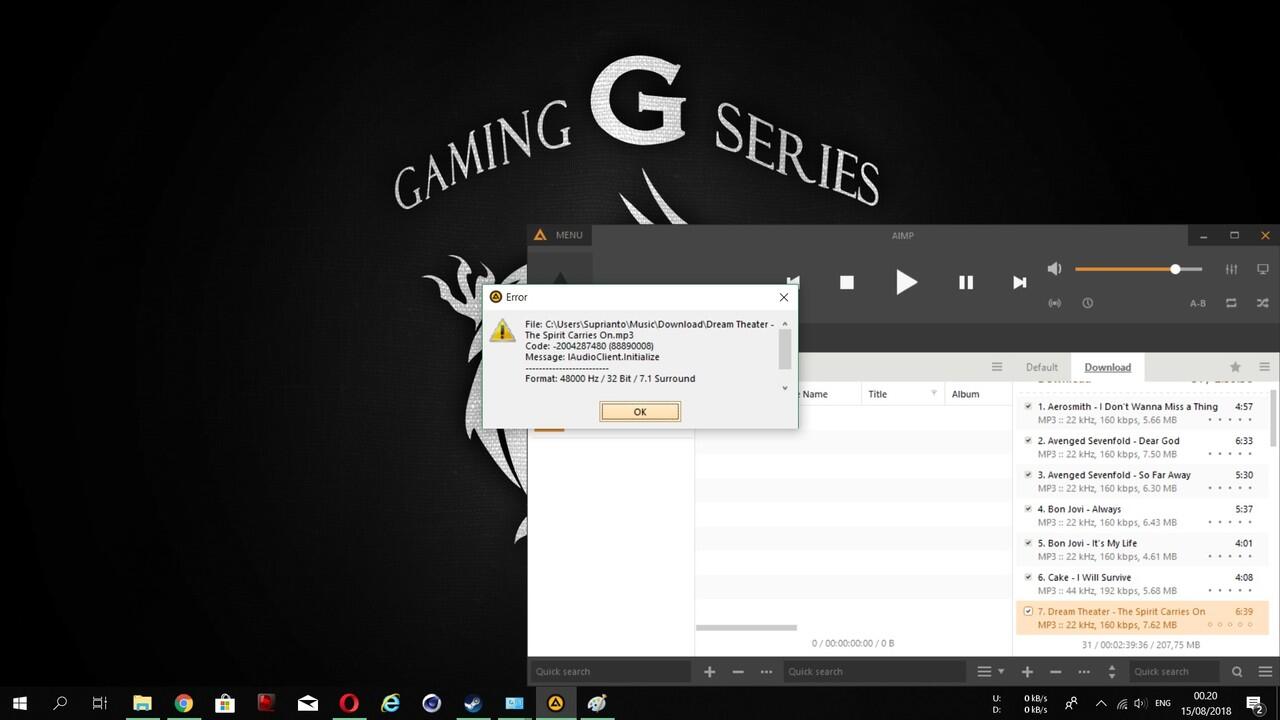This screenshot has width=1280, height=720.
Task: Uncheck Bon Jovi - It's My Life track
Action: tap(1028, 543)
